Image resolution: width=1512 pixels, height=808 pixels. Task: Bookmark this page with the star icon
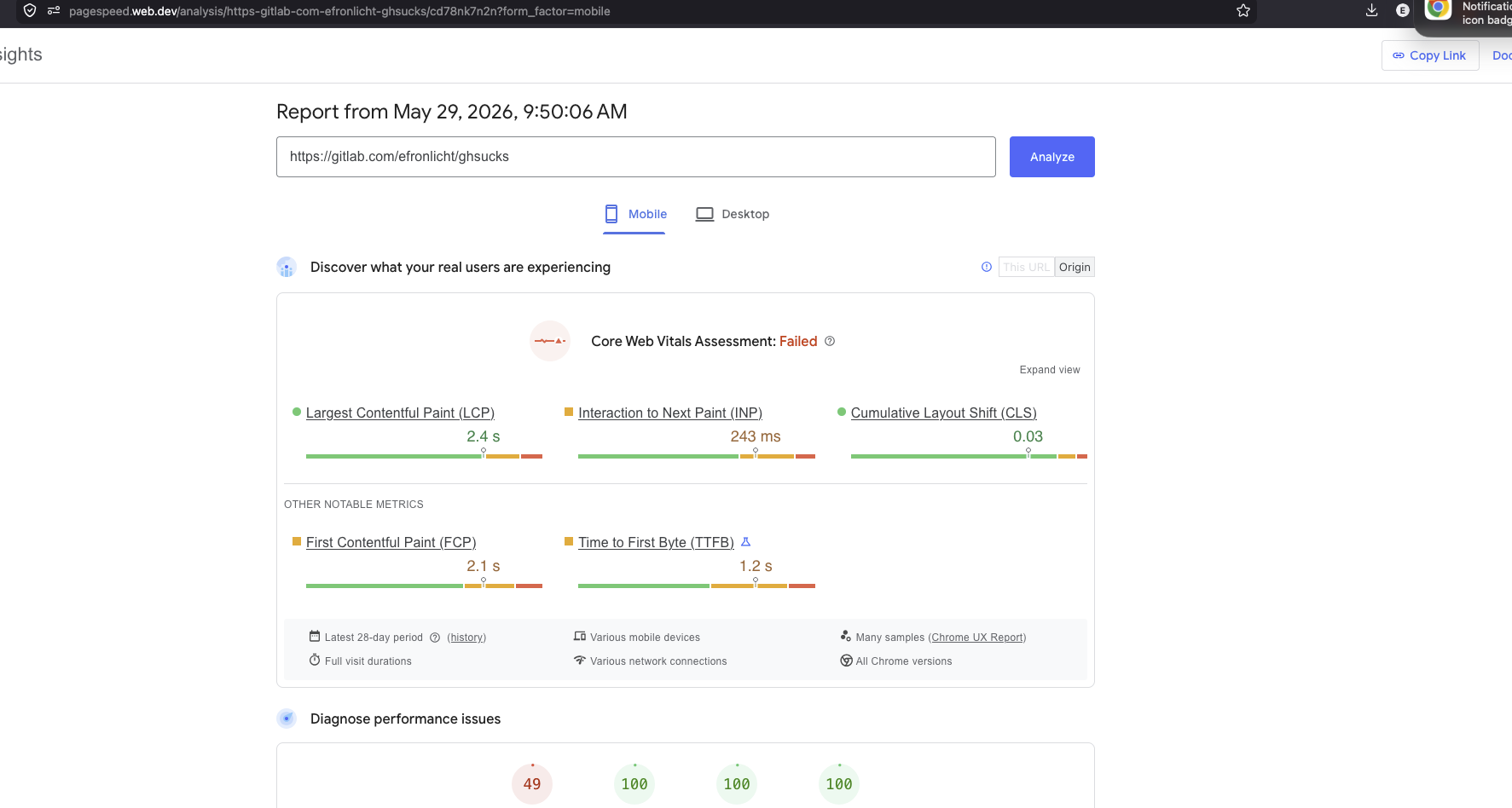[1243, 11]
